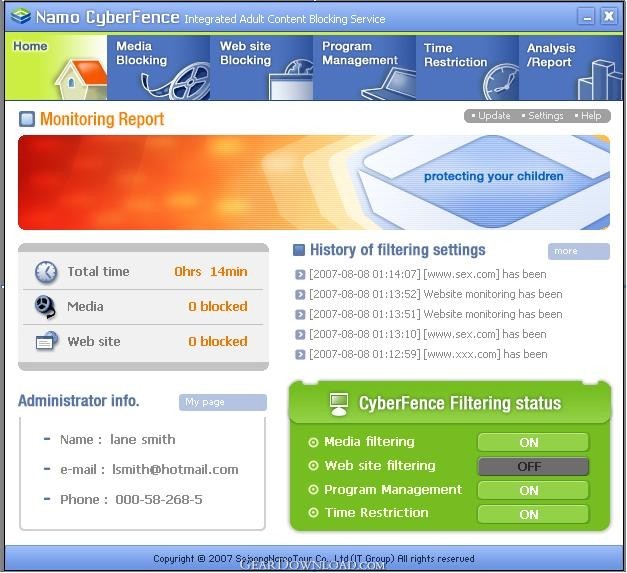Minimize the CyberFence window
The height and width of the screenshot is (573, 627).
coord(586,17)
